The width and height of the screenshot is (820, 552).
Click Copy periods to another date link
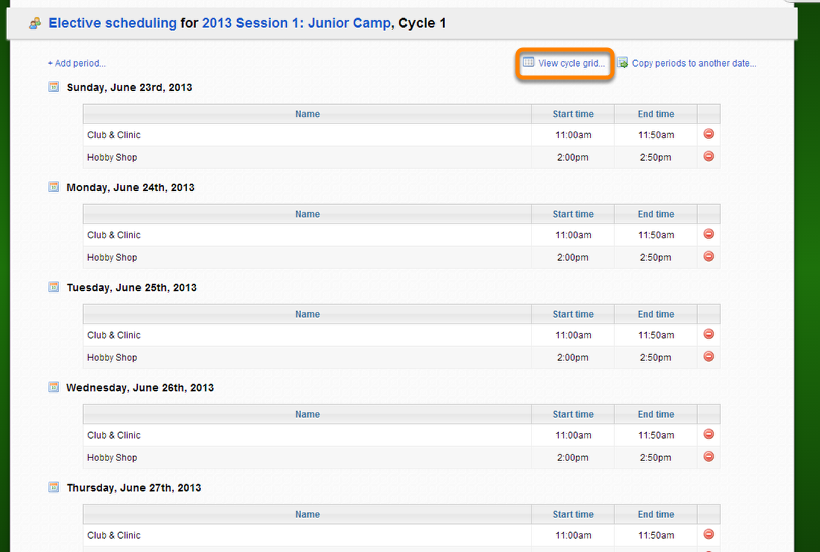(694, 63)
